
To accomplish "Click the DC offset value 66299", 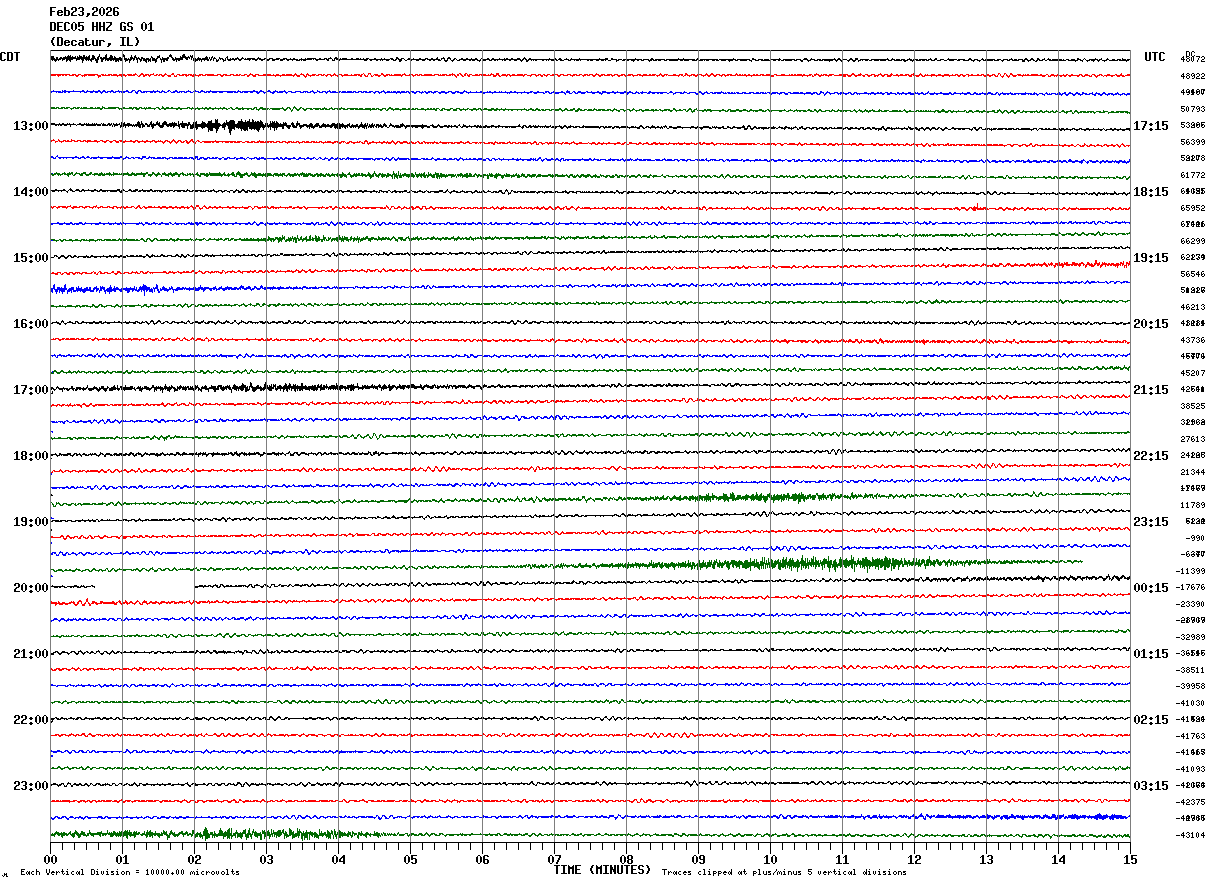I will [1192, 242].
